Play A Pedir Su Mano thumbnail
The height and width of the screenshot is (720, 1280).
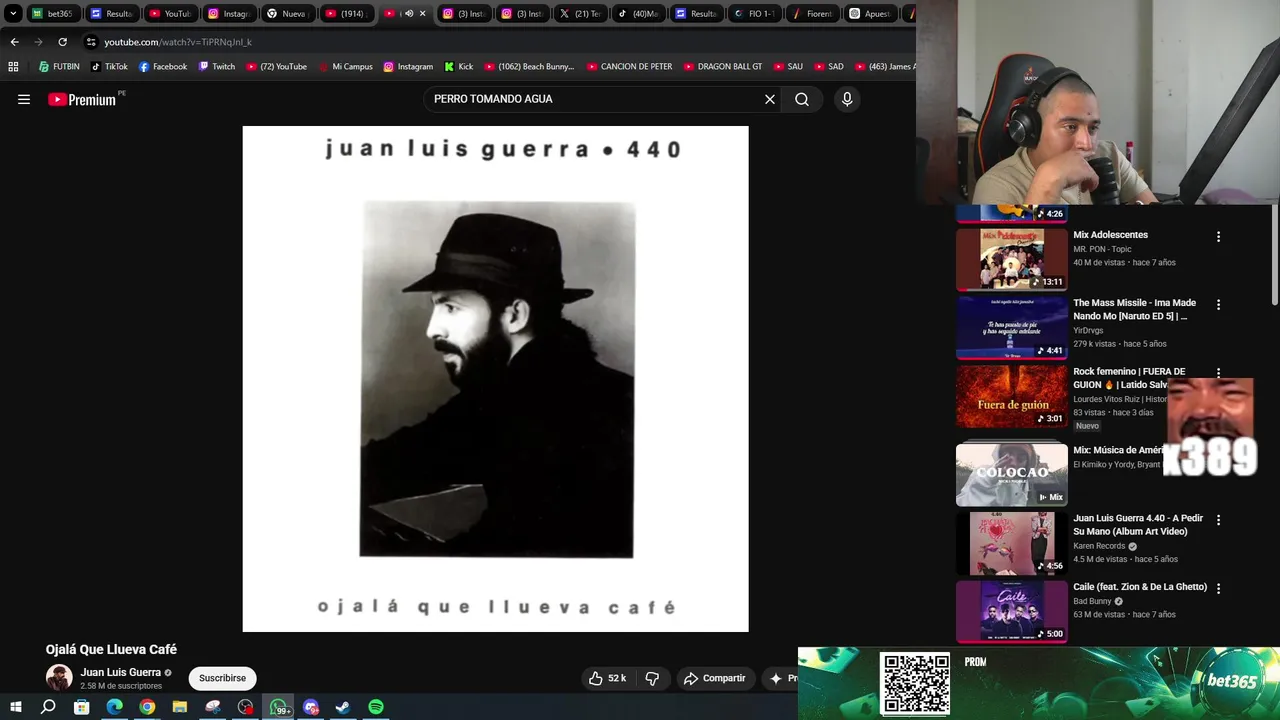point(1011,543)
